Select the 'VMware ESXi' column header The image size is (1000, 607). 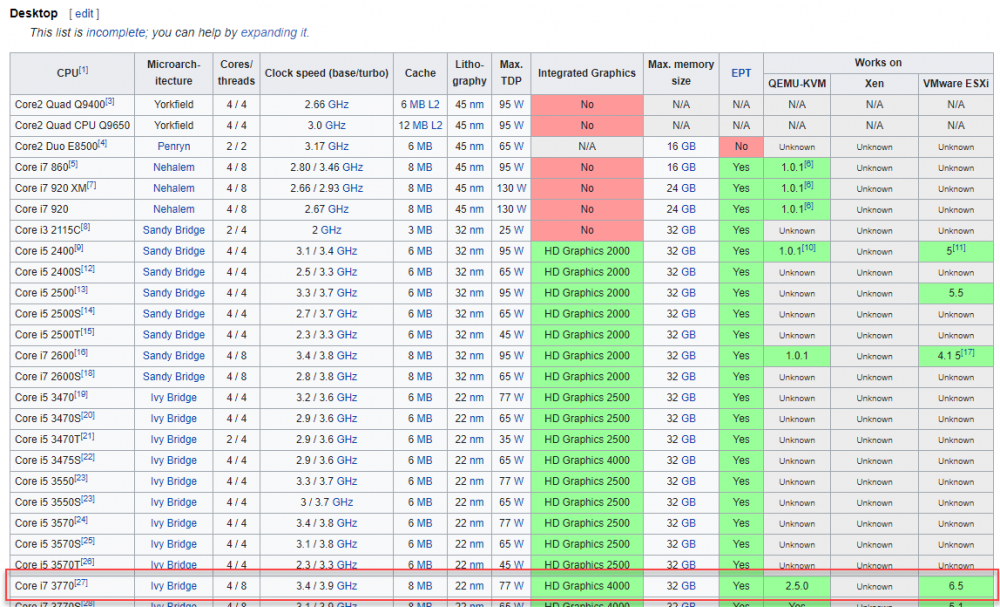[955, 84]
